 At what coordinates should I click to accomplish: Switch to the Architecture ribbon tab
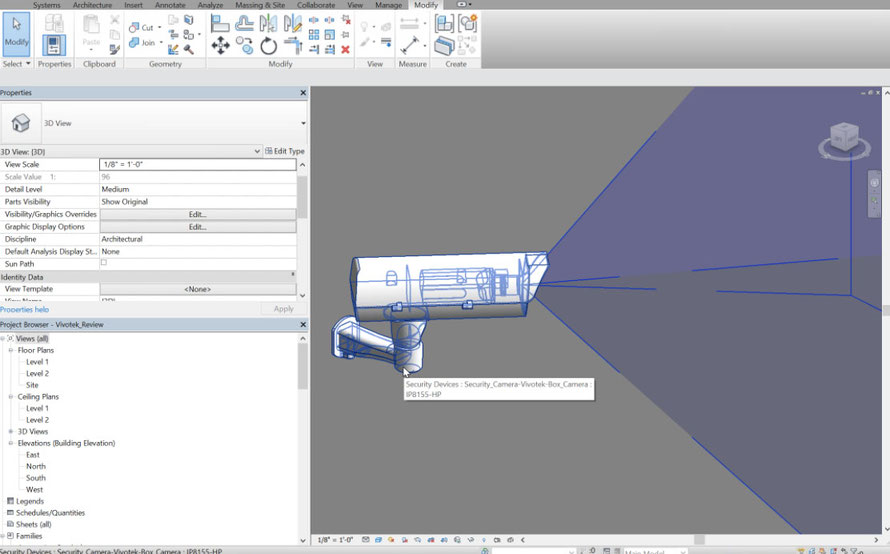click(92, 5)
